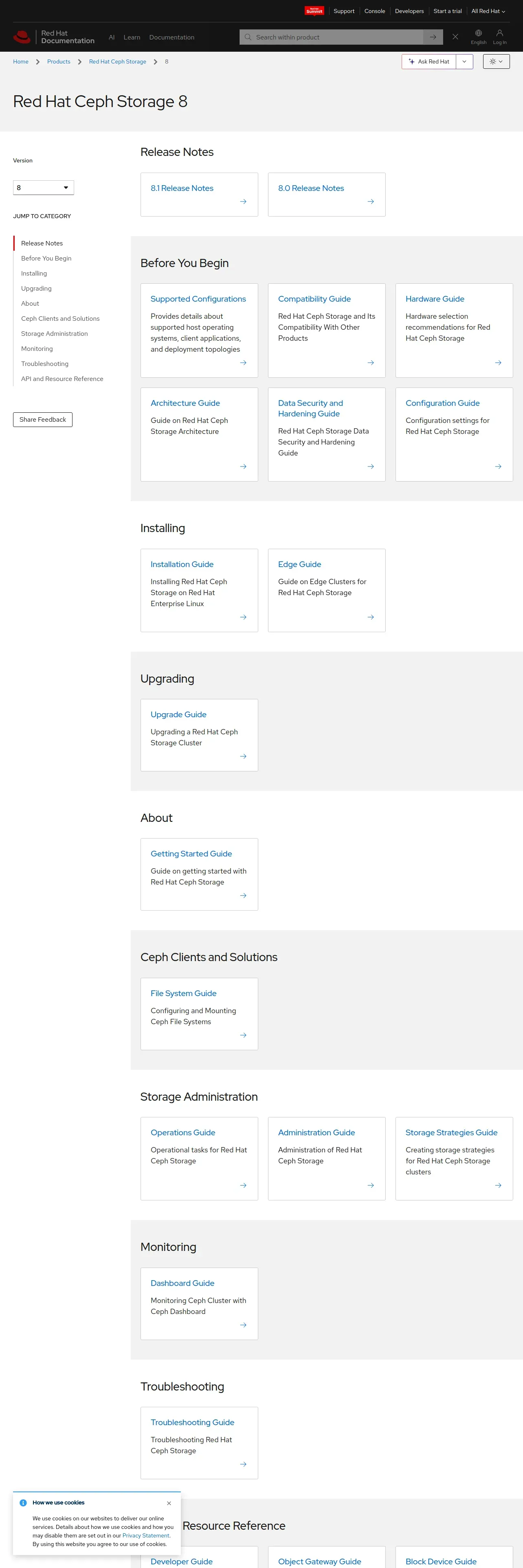This screenshot has height=1568, width=523.
Task: Jump to API and Resource Reference in the sidebar
Action: click(x=62, y=379)
